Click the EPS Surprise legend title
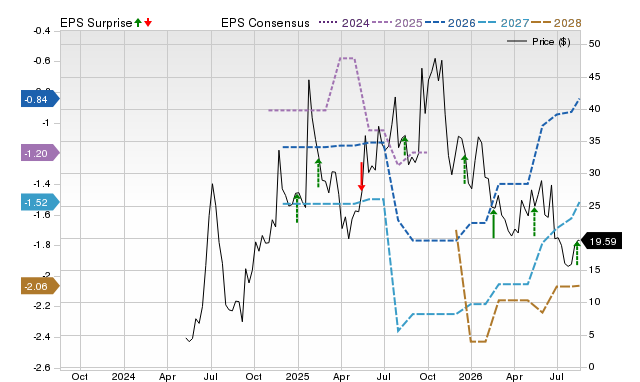The height and width of the screenshot is (382, 640). (x=96, y=23)
